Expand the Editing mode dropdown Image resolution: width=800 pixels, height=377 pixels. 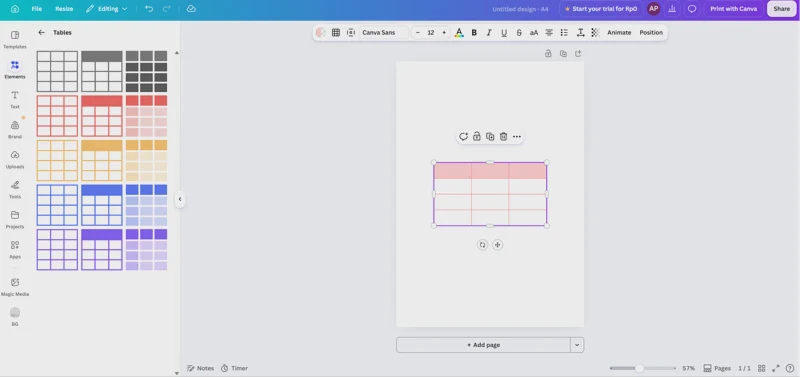tap(107, 9)
